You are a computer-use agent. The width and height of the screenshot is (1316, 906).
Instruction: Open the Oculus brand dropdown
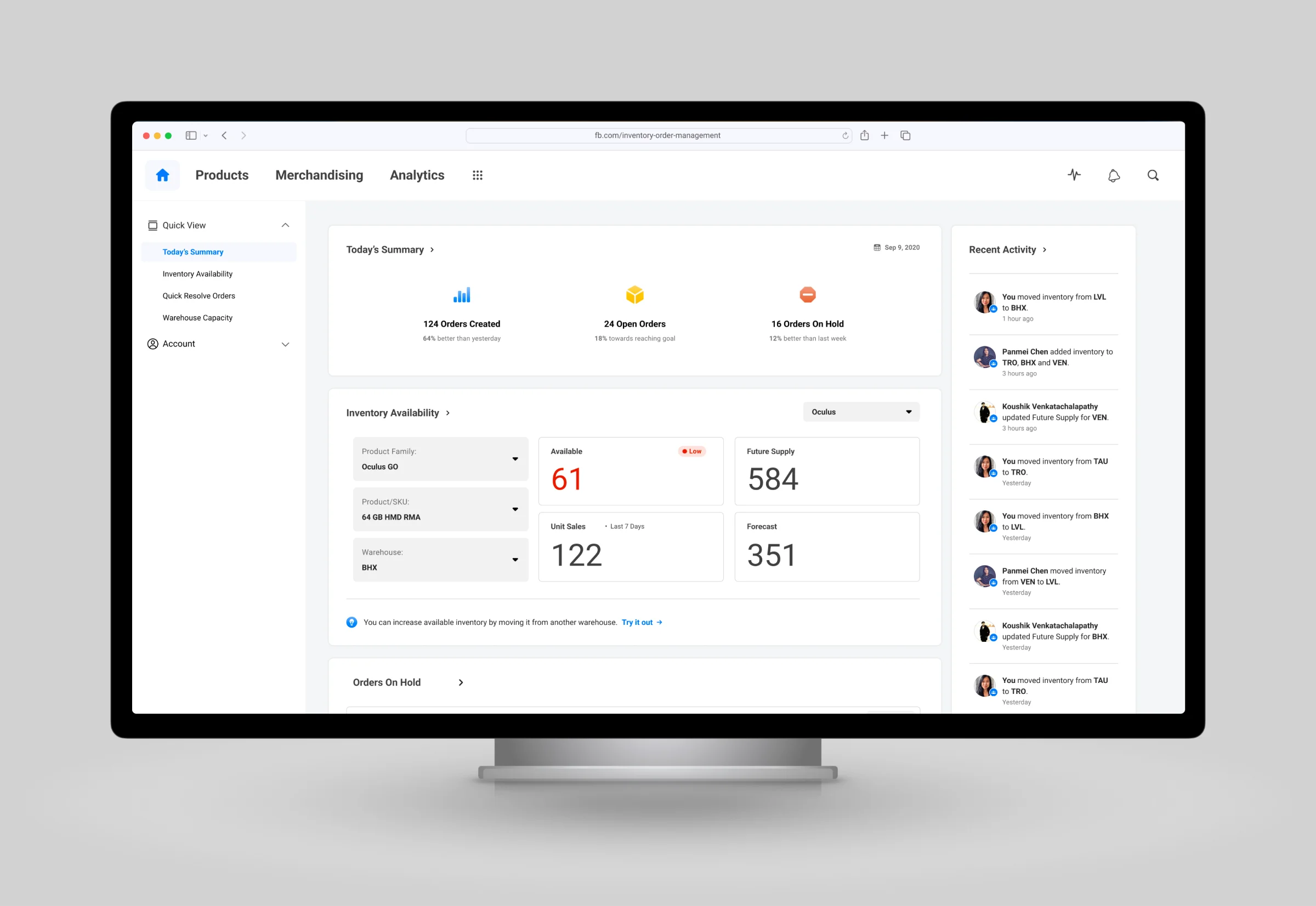tap(860, 412)
